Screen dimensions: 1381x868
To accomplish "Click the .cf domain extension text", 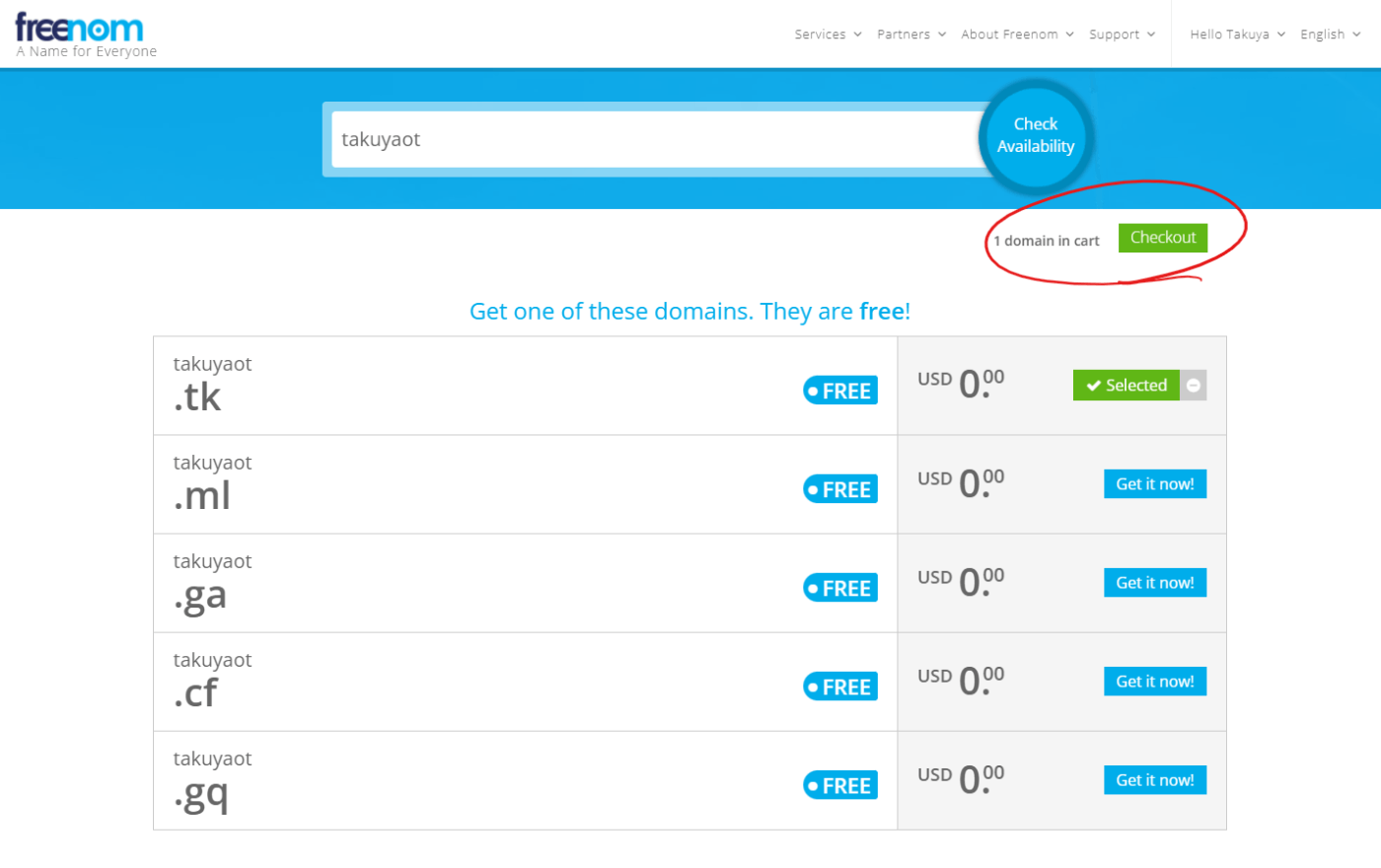I will (195, 692).
